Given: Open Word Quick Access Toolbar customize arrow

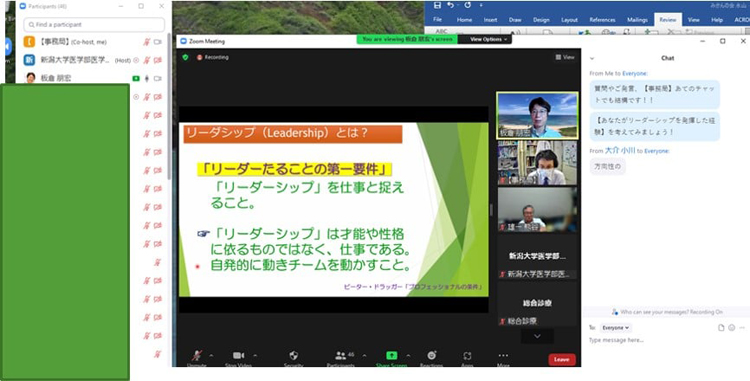Looking at the screenshot, I should pos(481,5).
